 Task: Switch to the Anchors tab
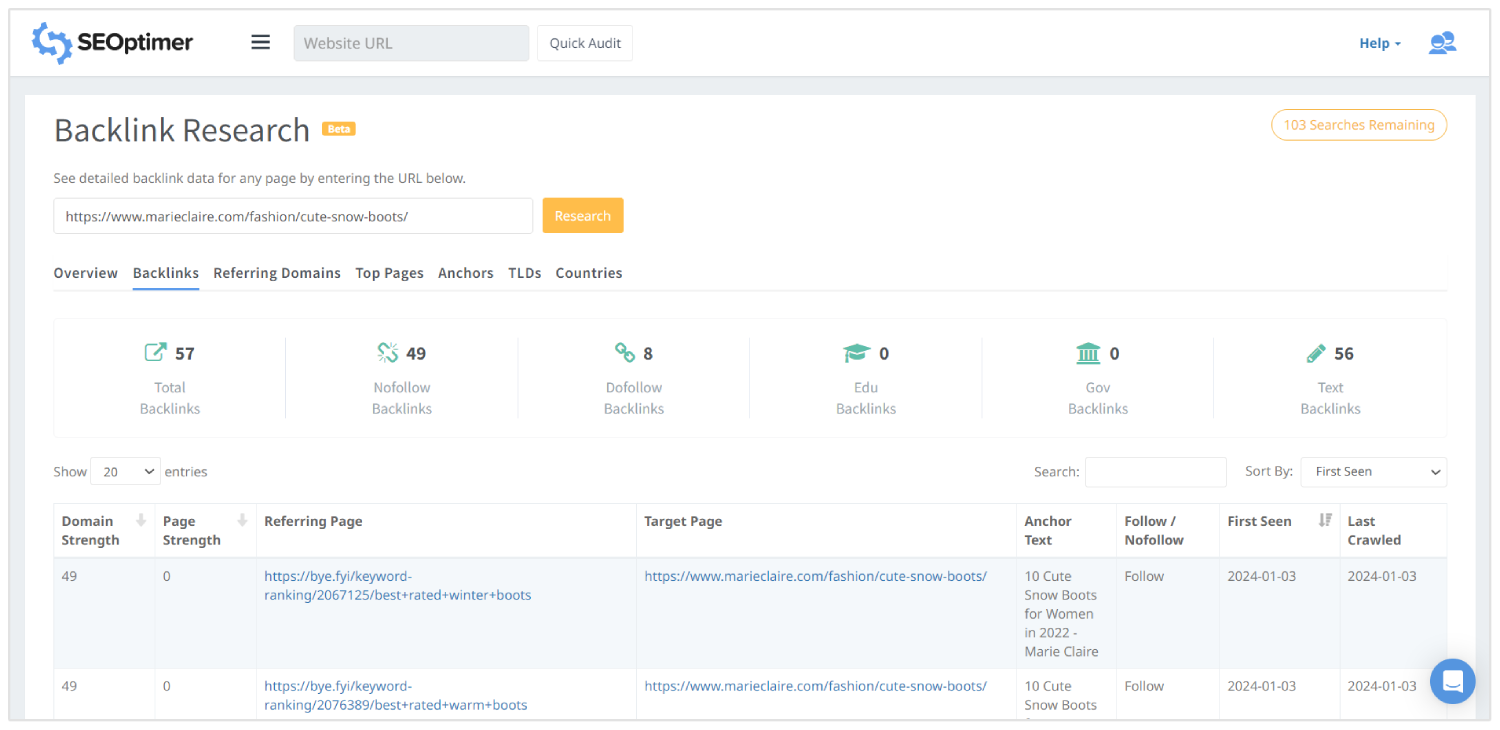click(465, 273)
